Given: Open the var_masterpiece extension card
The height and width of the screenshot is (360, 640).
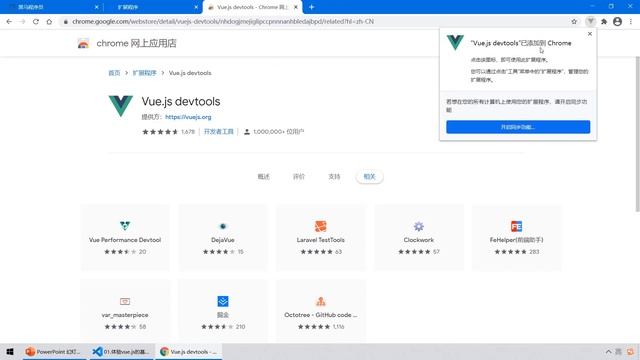Looking at the screenshot, I should 125,311.
